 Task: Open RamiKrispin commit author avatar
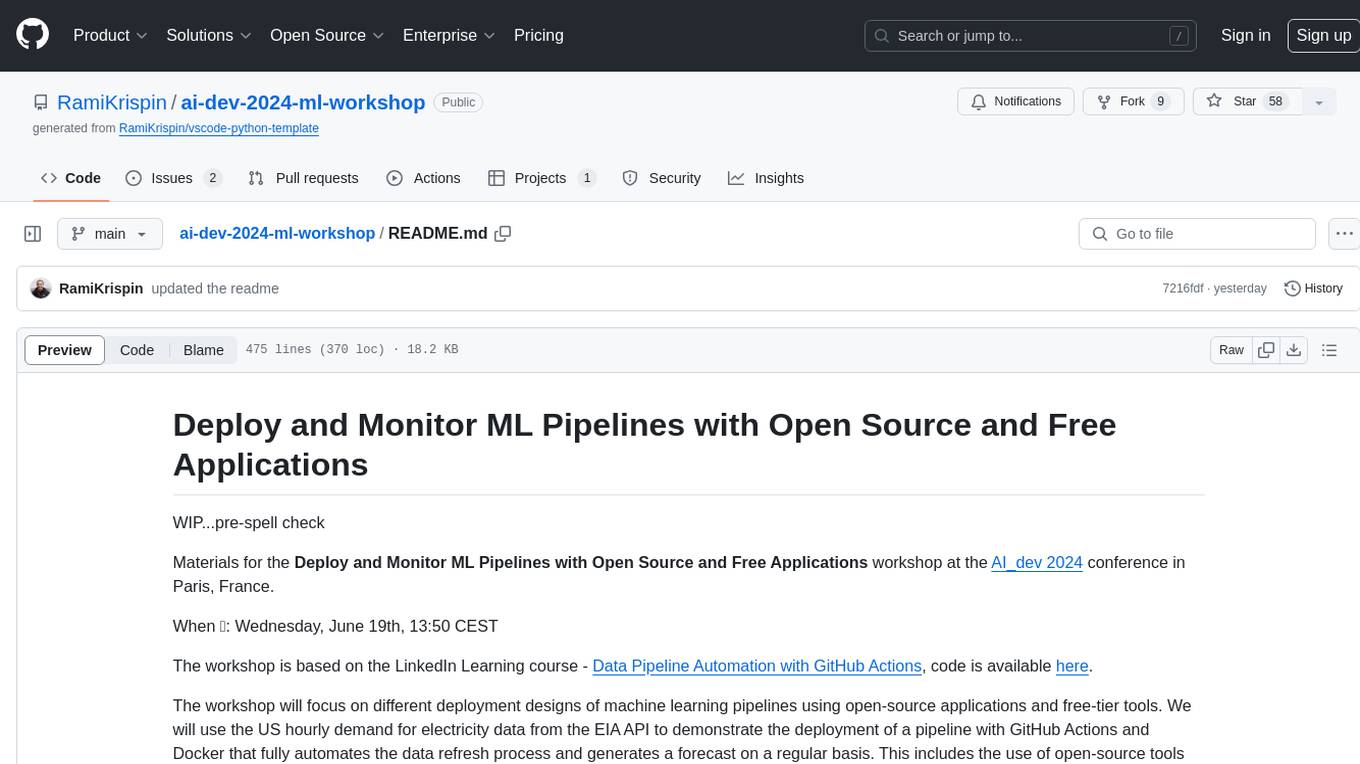41,288
